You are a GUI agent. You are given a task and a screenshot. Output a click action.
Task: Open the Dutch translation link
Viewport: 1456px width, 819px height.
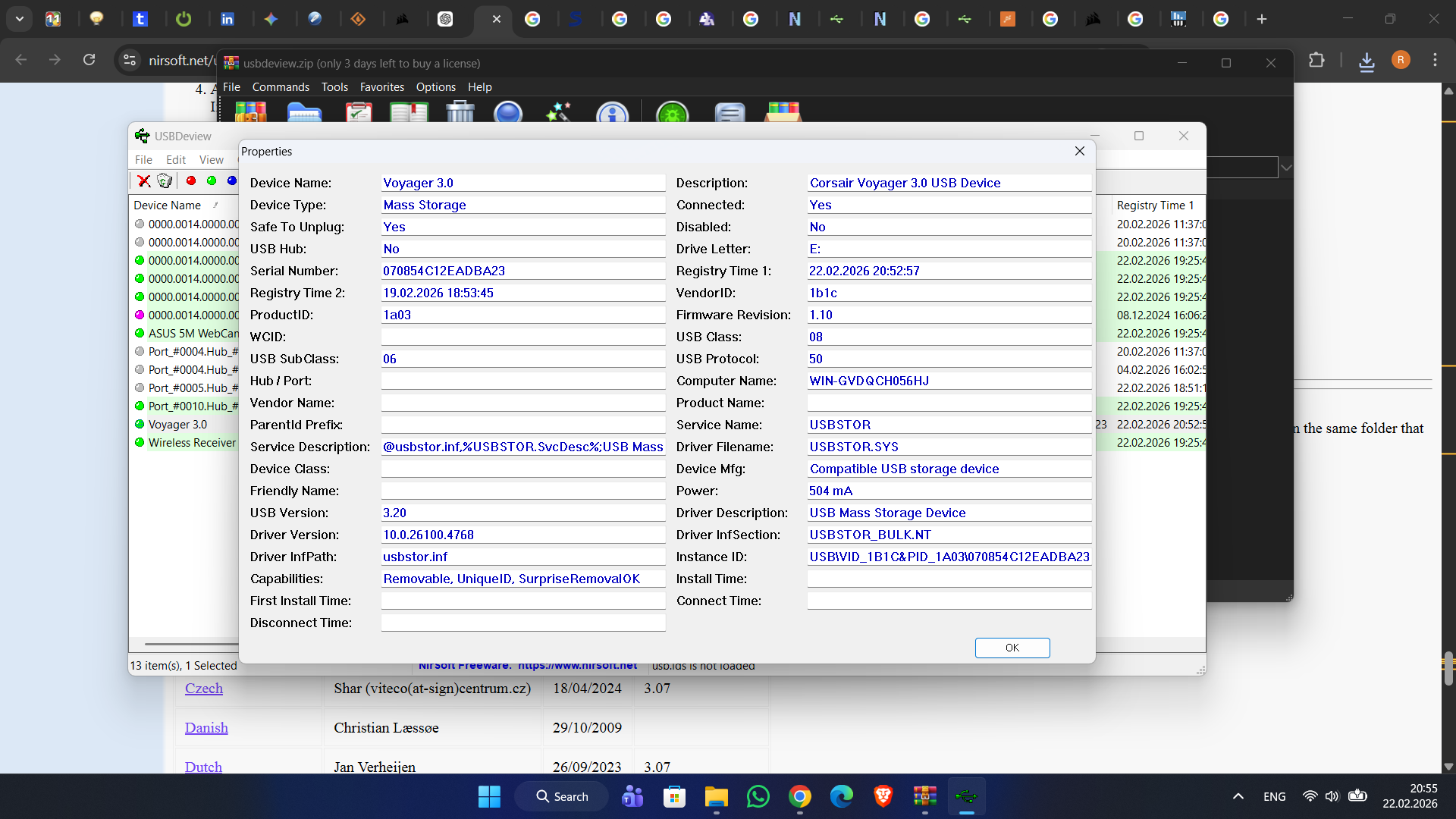click(204, 767)
